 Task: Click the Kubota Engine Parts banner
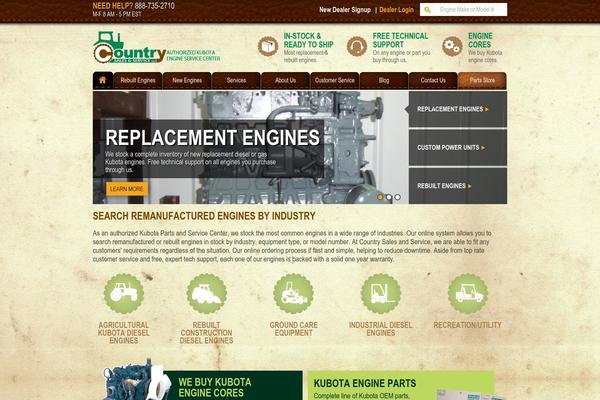pos(401,385)
